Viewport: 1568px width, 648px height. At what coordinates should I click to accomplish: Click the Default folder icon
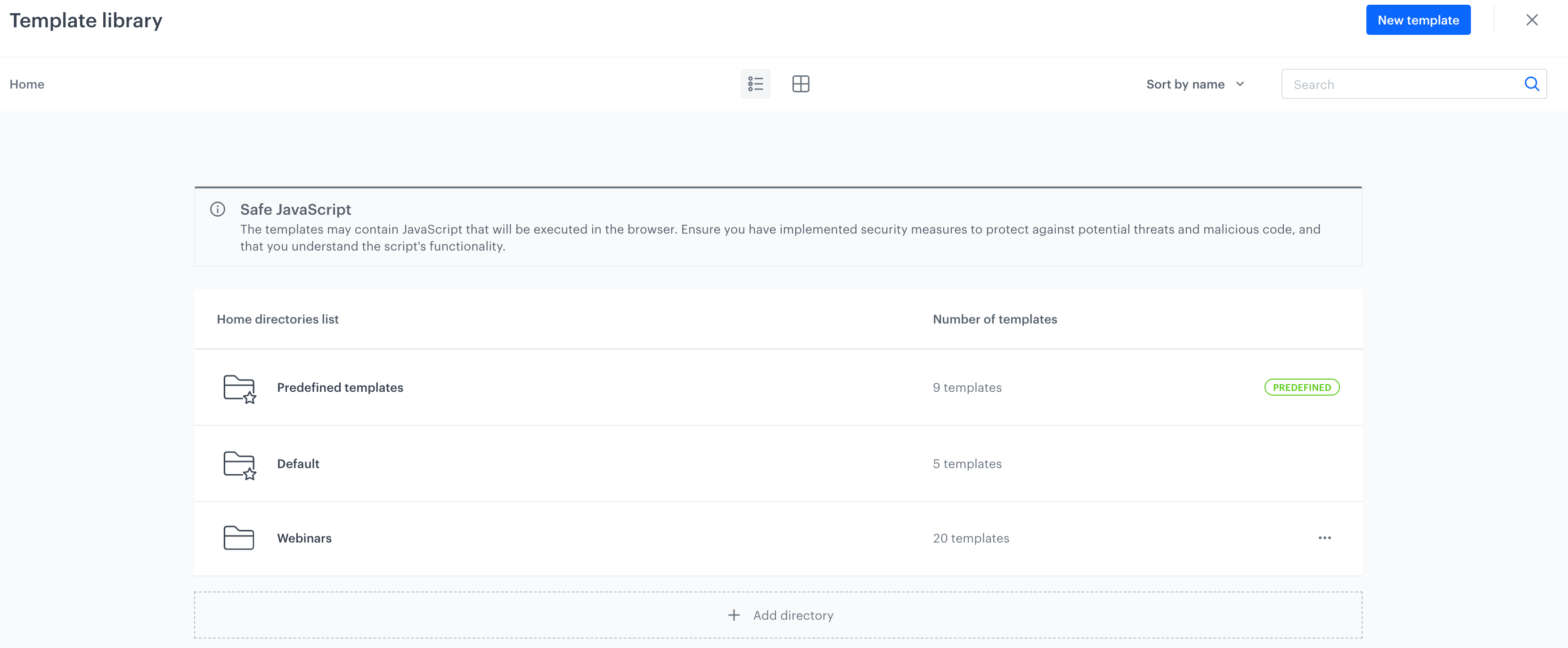click(x=238, y=463)
